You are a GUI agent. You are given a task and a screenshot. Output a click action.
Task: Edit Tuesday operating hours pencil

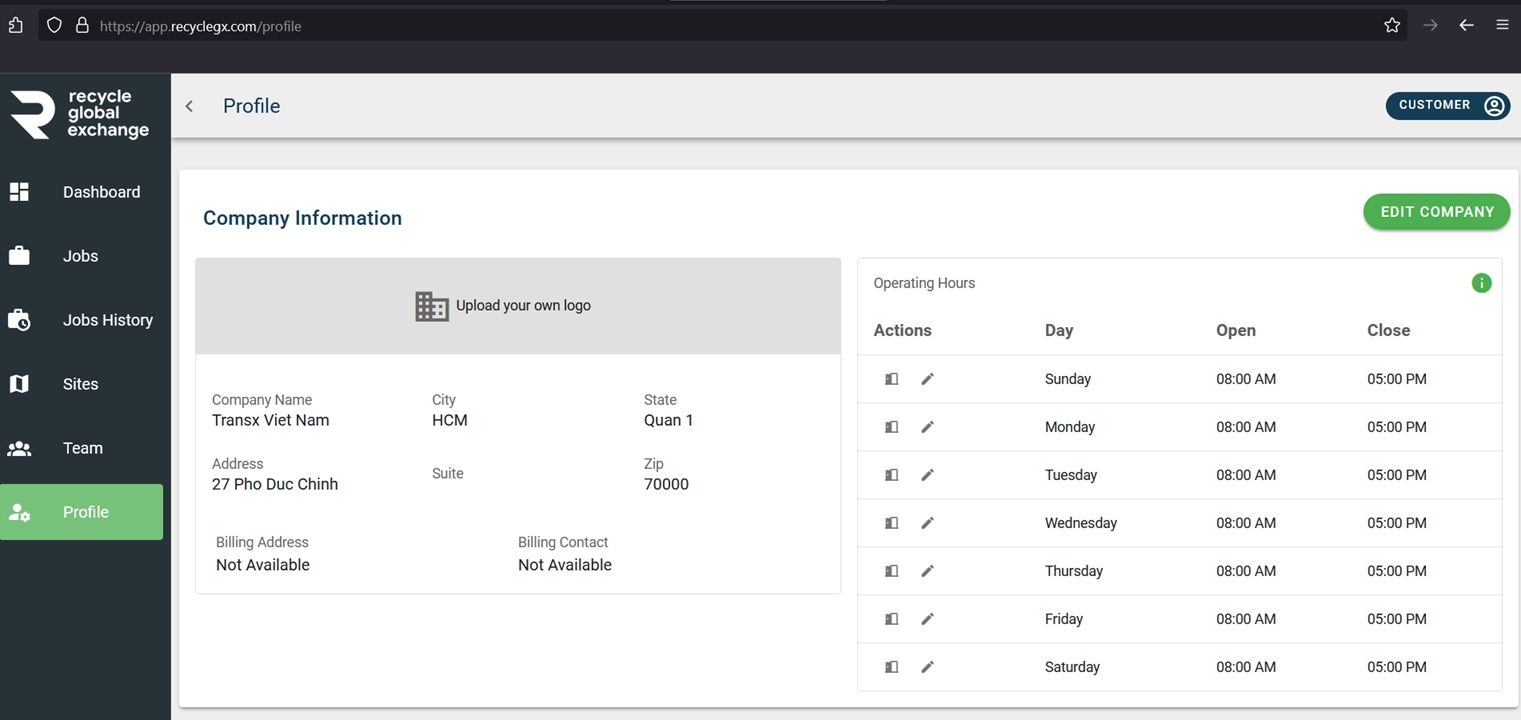927,475
